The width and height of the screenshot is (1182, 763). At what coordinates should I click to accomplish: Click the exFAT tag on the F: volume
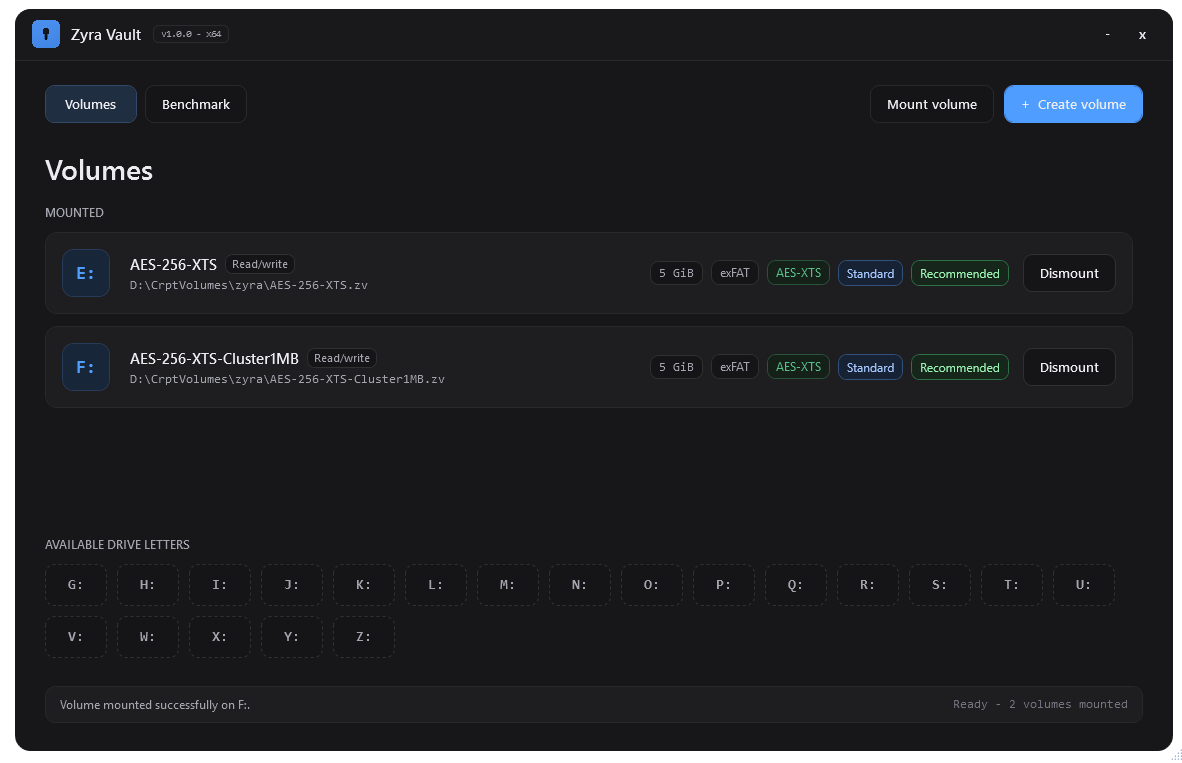734,367
